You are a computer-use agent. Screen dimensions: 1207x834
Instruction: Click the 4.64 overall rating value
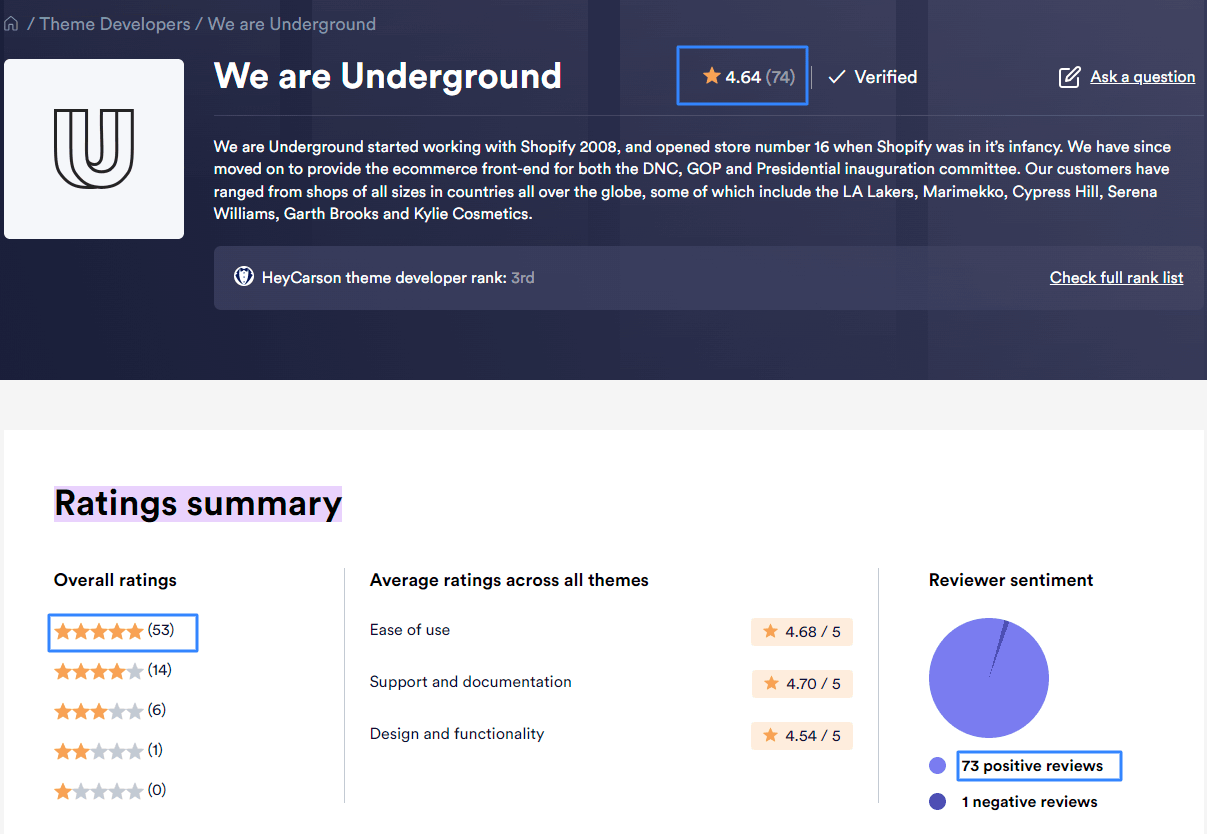743,77
